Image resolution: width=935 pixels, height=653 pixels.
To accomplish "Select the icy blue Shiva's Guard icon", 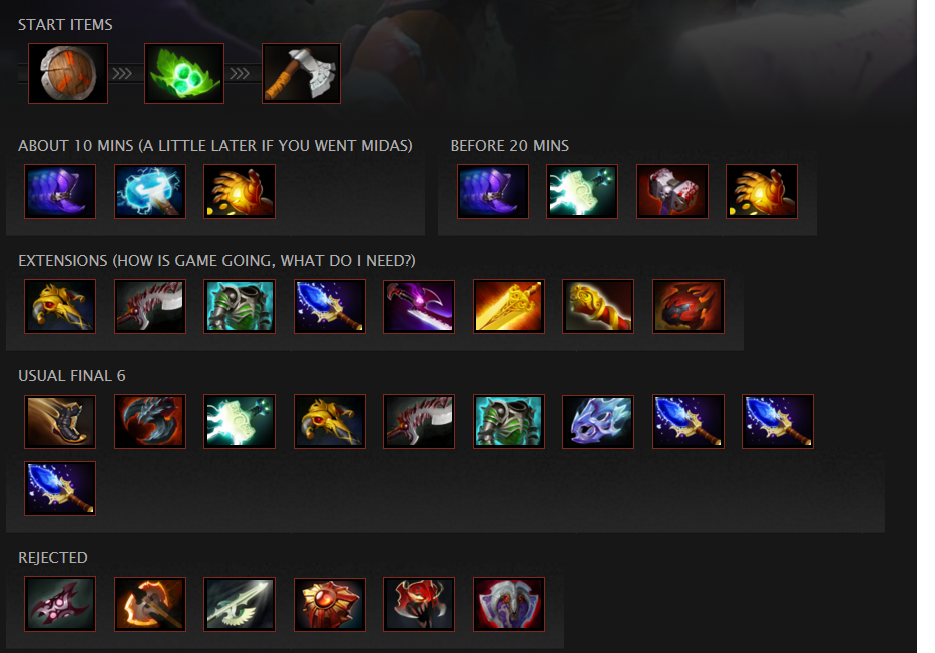I will (598, 422).
